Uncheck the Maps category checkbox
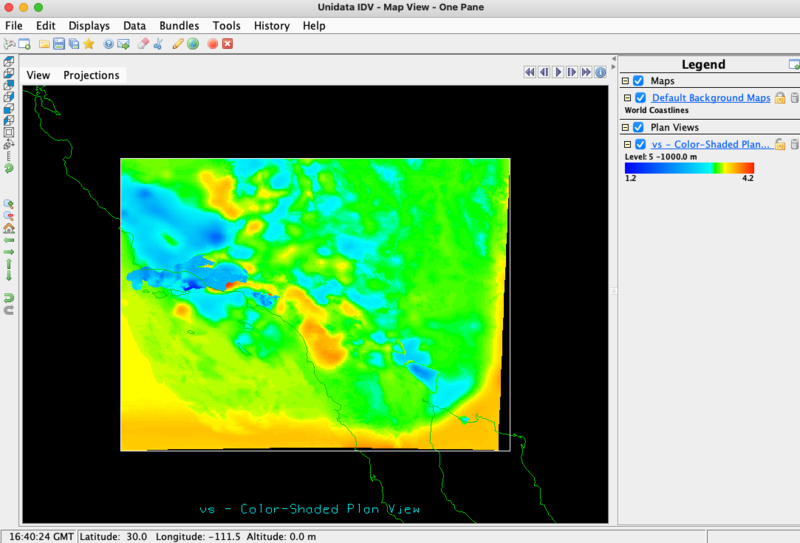Image resolution: width=800 pixels, height=543 pixels. (x=638, y=81)
